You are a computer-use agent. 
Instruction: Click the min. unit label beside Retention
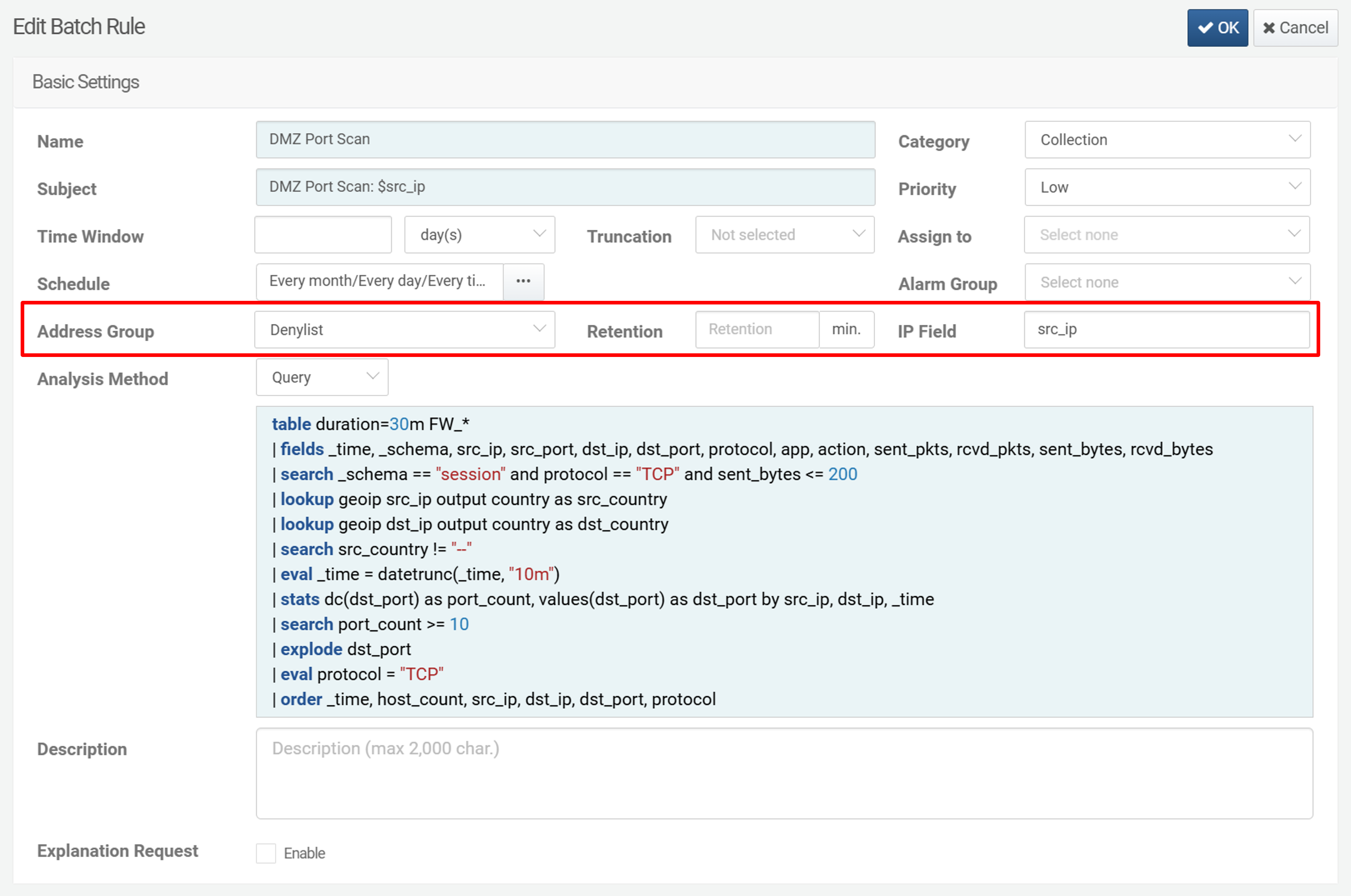tap(847, 330)
